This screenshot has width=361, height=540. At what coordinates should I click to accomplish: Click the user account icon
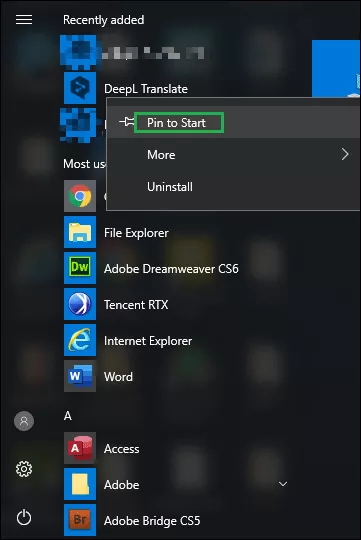click(x=24, y=421)
